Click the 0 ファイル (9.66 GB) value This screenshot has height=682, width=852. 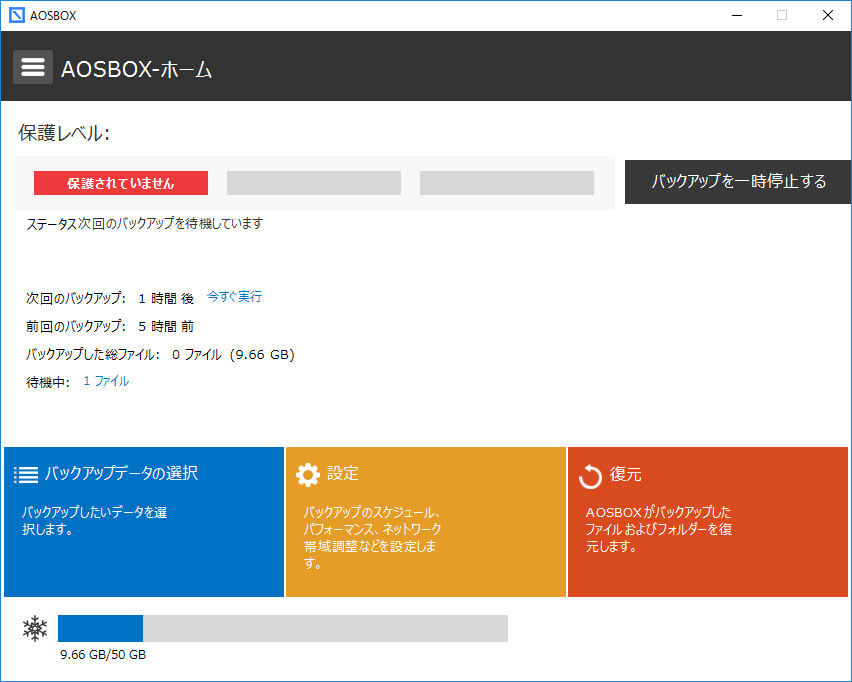(234, 354)
